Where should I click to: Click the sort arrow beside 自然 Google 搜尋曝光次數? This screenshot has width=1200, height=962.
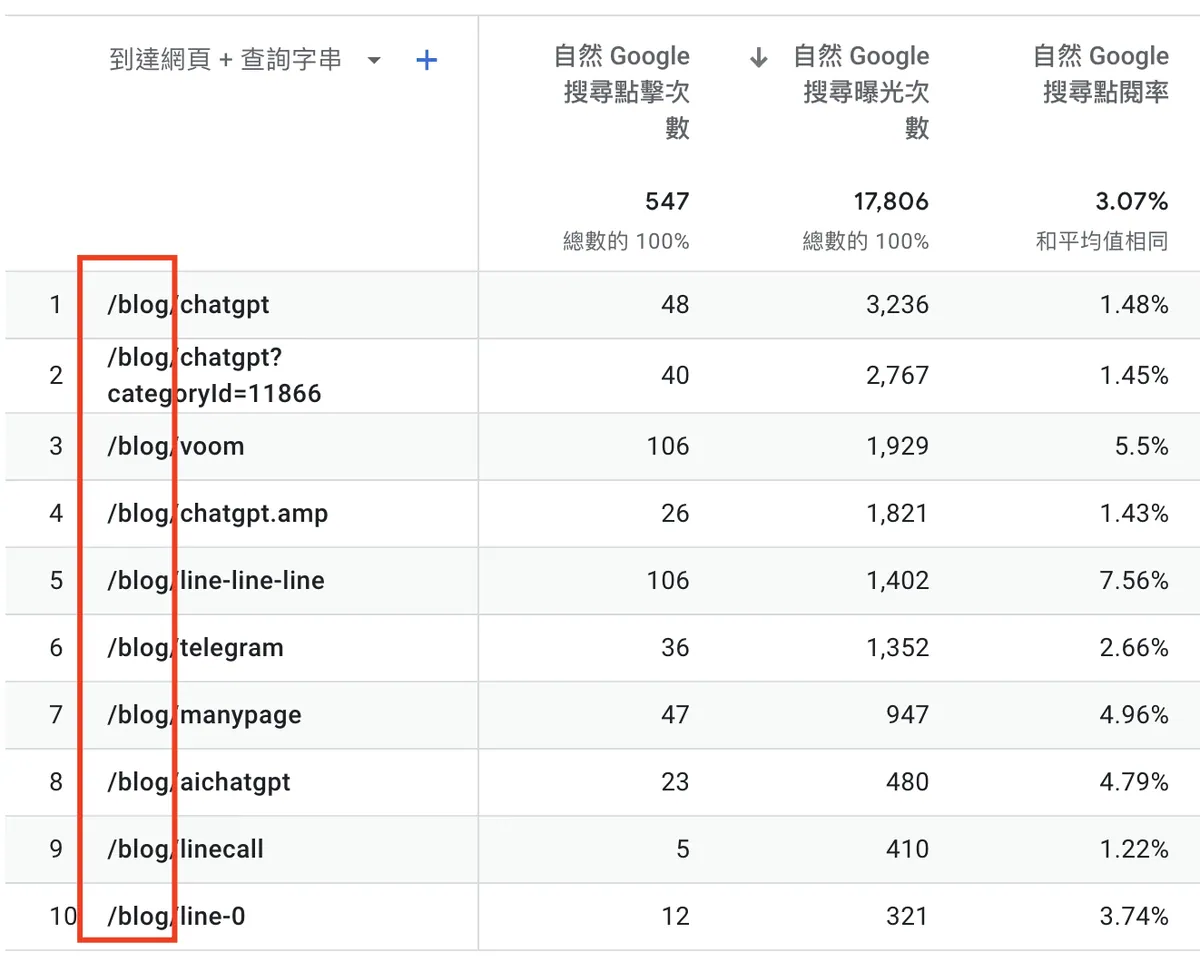click(759, 58)
